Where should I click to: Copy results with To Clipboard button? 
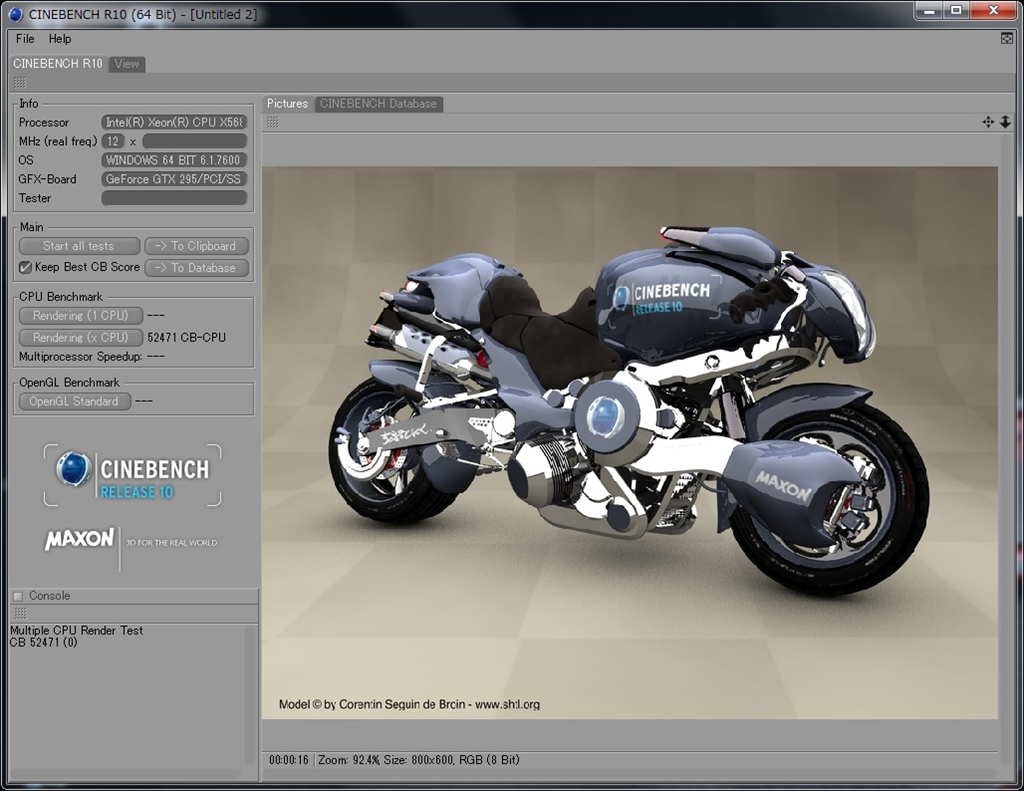click(197, 246)
